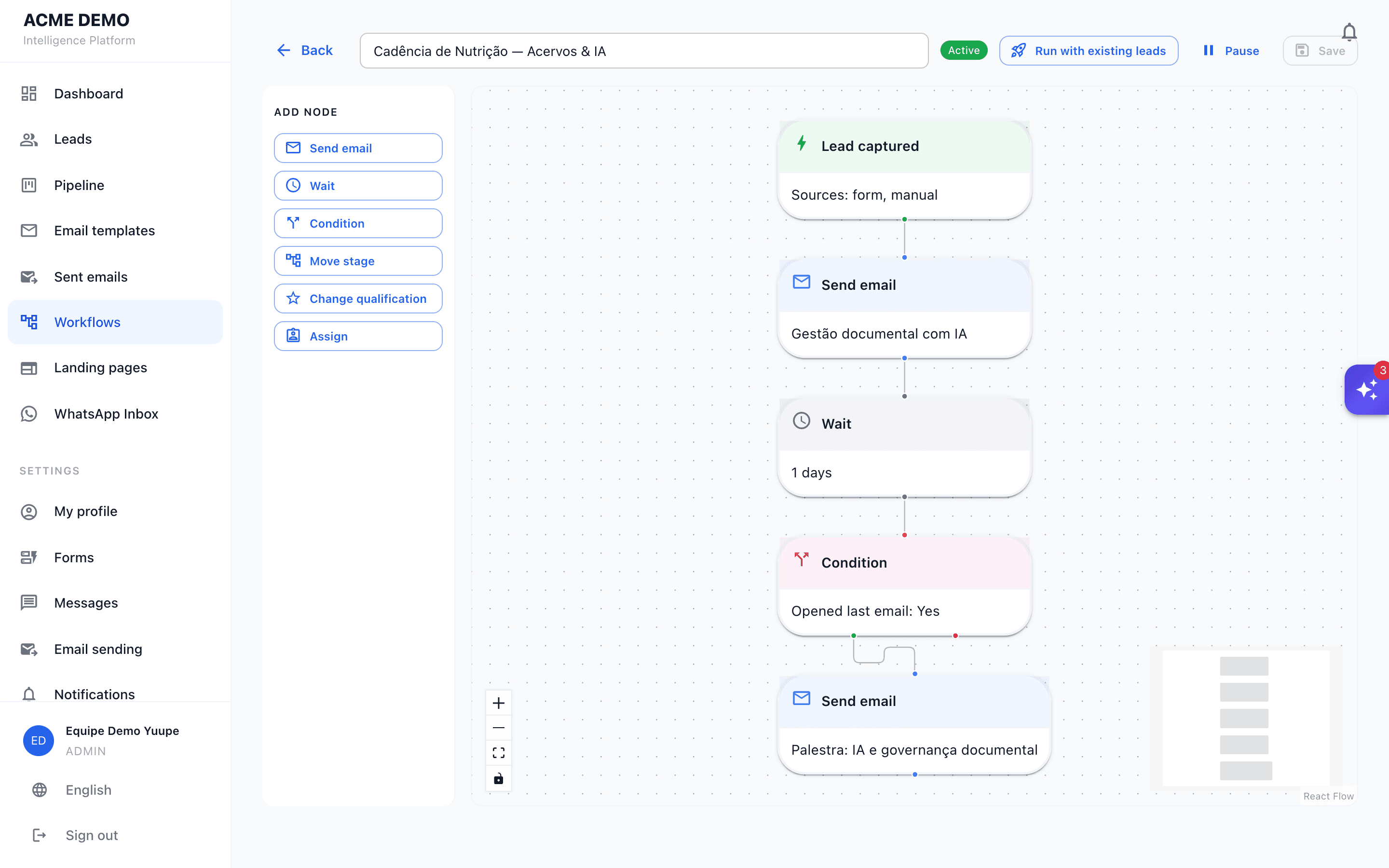This screenshot has height=868, width=1389.
Task: Open the notifications bell icon
Action: (1349, 31)
